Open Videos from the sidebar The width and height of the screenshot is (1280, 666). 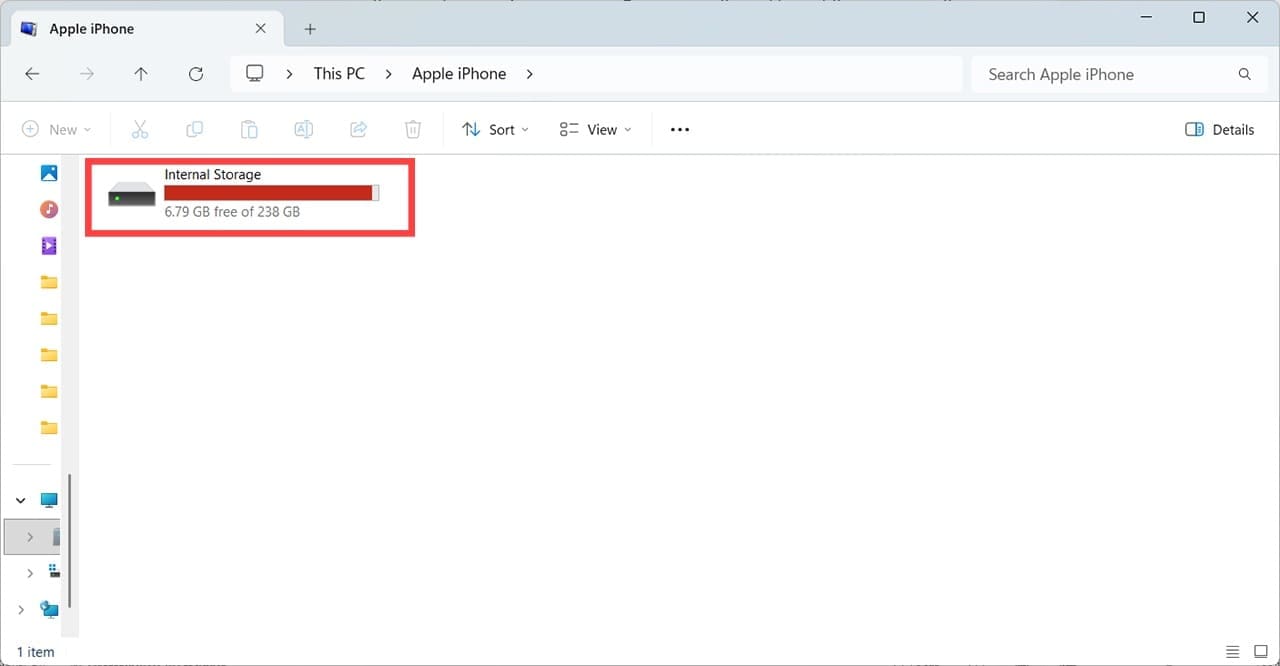pos(49,245)
